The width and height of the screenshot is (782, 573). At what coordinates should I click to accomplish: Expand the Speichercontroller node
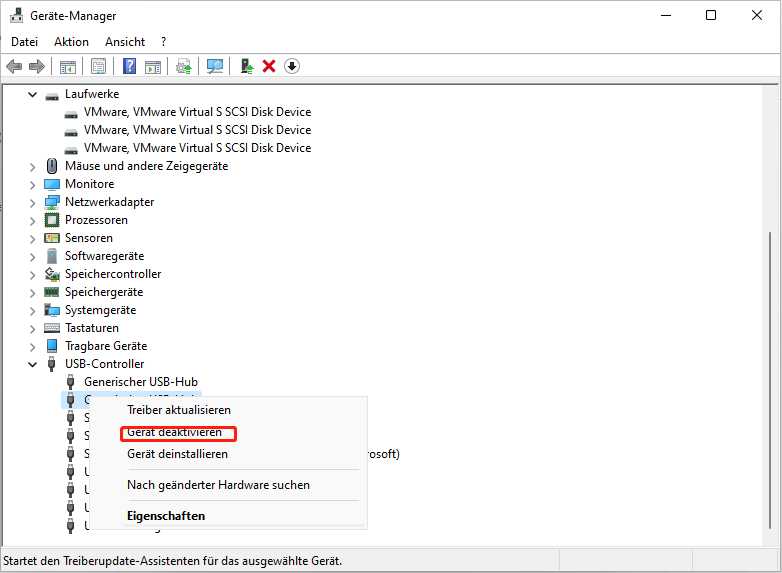pos(32,274)
